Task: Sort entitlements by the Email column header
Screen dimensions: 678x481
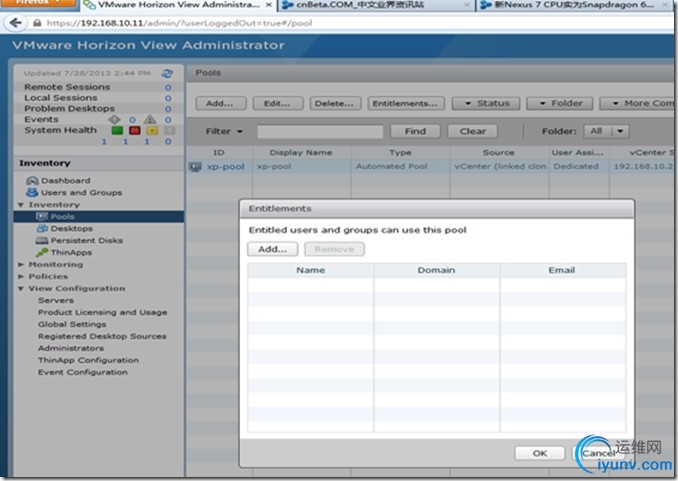Action: 562,270
